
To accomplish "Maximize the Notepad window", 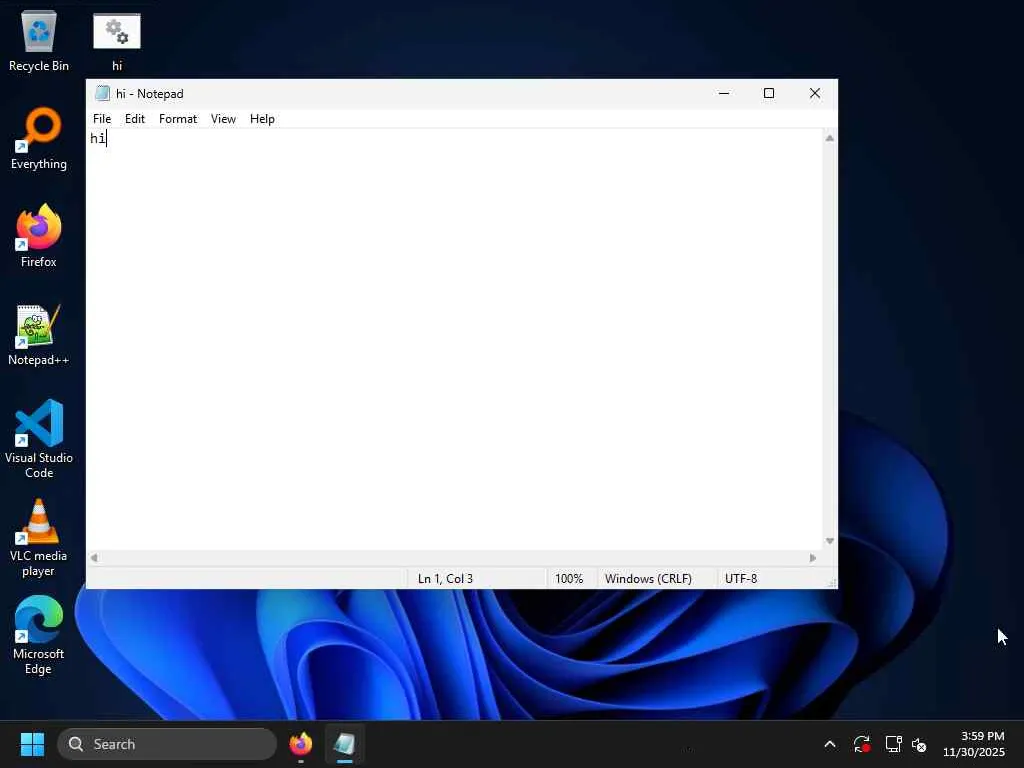I will 769,93.
